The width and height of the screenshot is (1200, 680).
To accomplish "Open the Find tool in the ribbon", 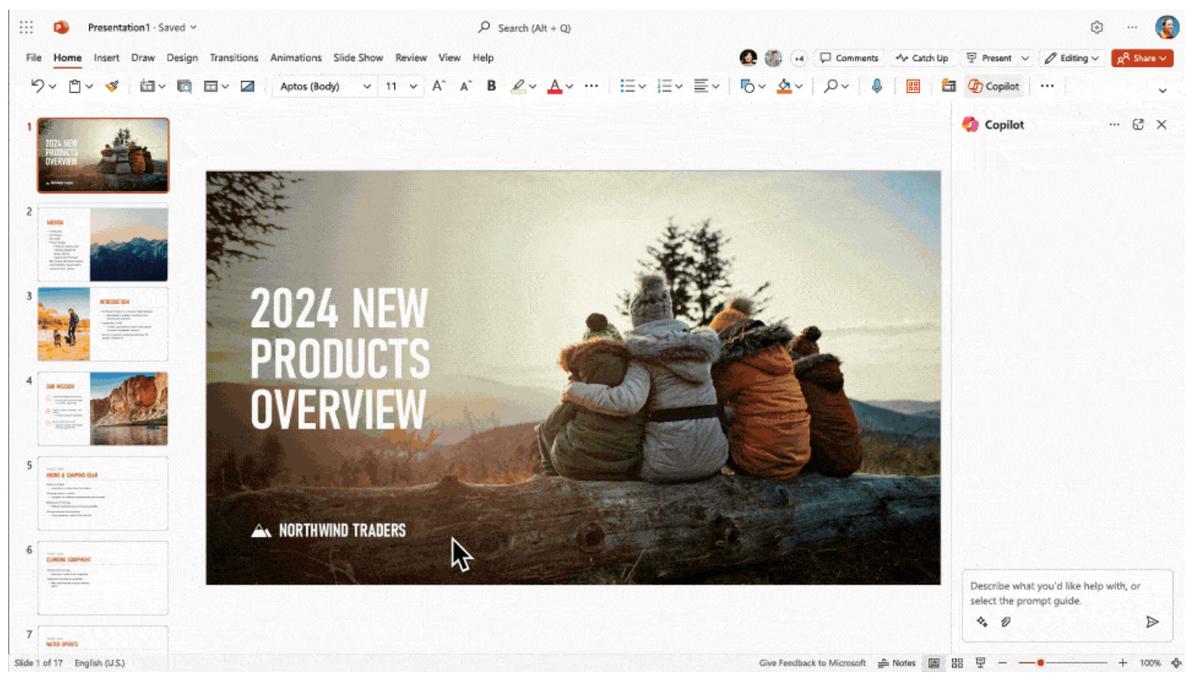I will 830,86.
